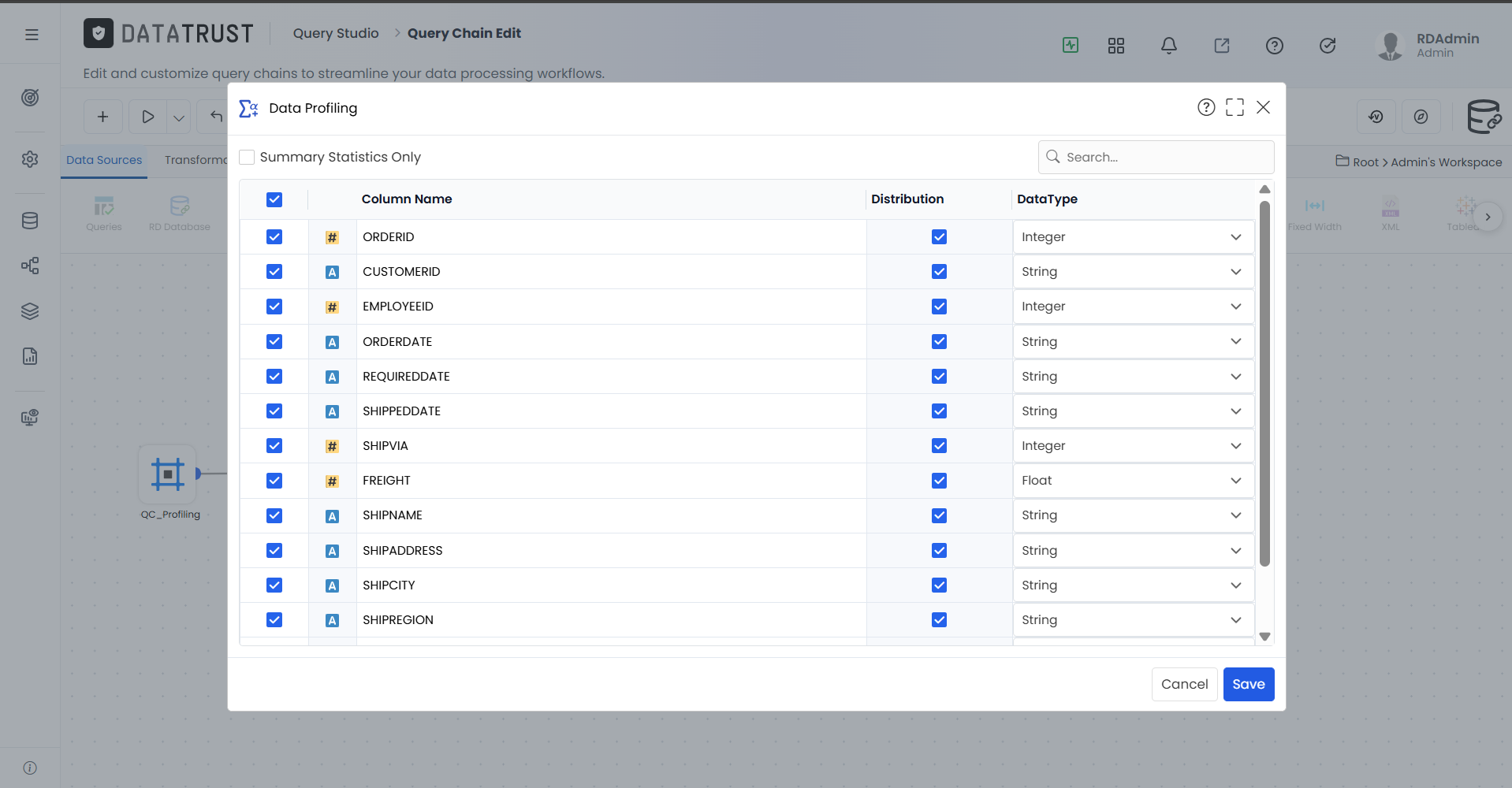Uncheck Distribution for EMPLOYEEID

click(939, 307)
